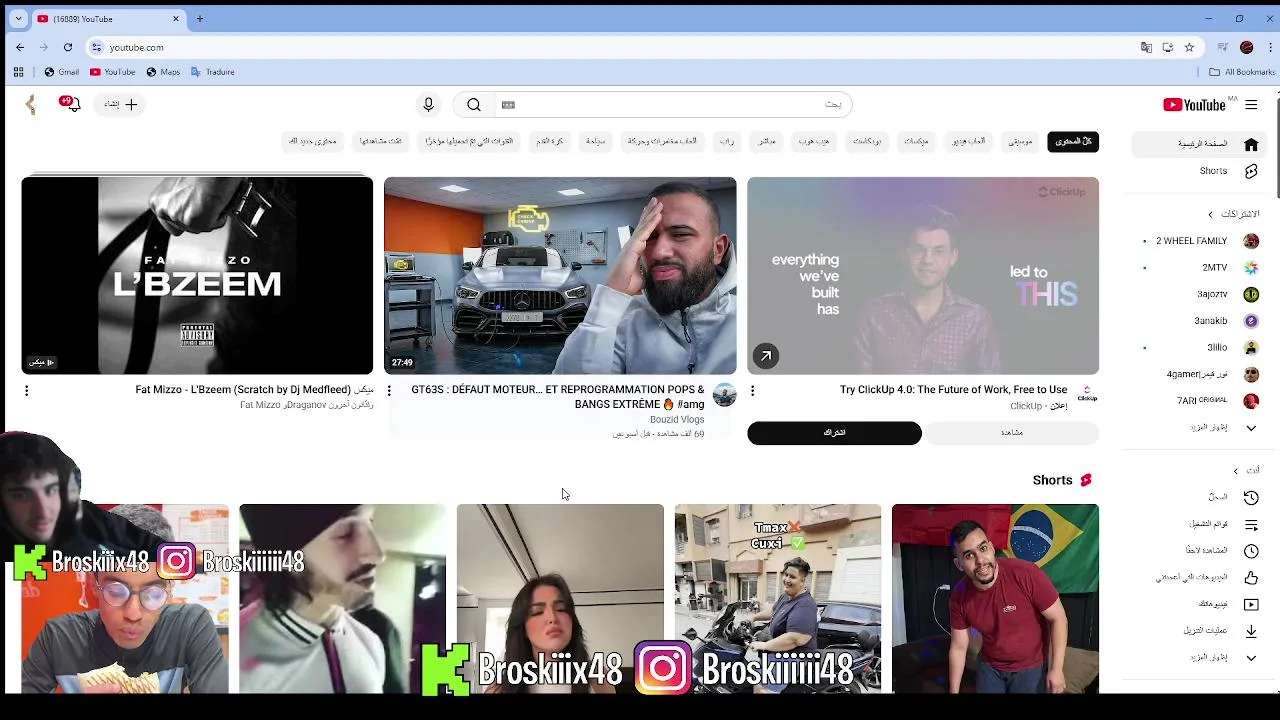Image resolution: width=1280 pixels, height=720 pixels.
Task: Go to Home in the sidebar
Action: (1201, 144)
